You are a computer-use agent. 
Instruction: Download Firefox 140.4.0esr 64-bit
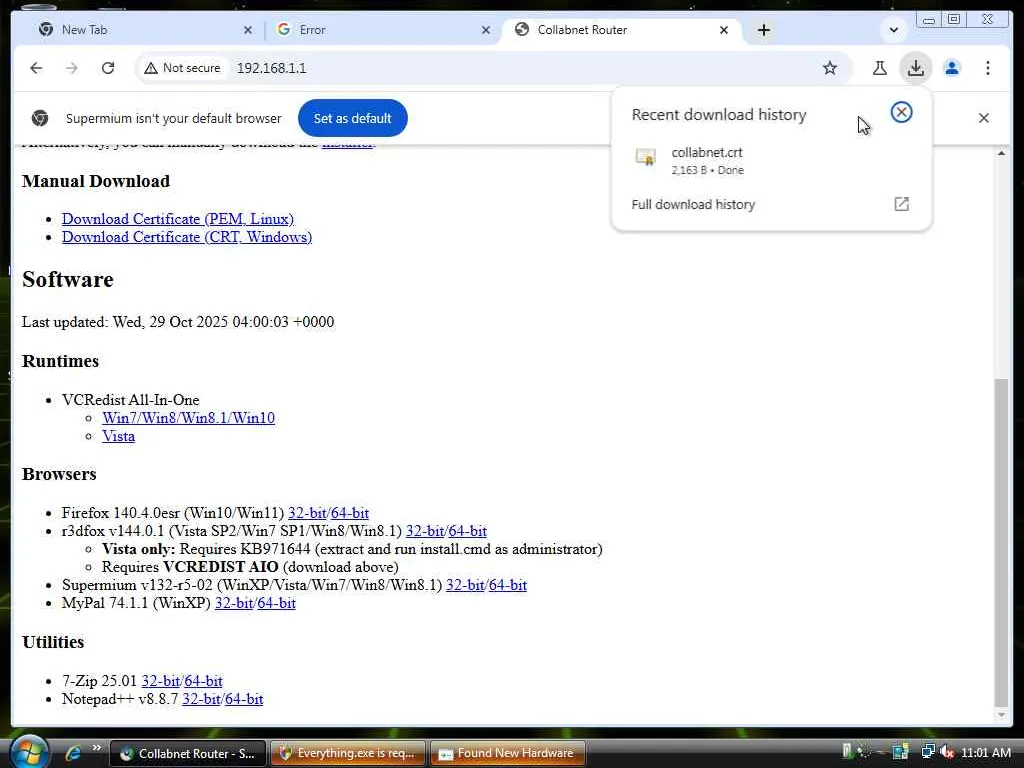point(349,513)
